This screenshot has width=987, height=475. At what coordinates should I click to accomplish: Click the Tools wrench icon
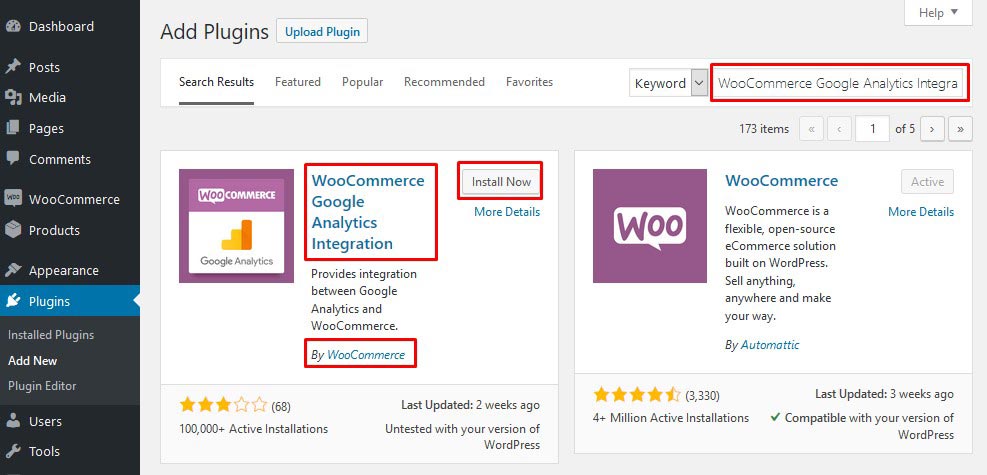[13, 451]
